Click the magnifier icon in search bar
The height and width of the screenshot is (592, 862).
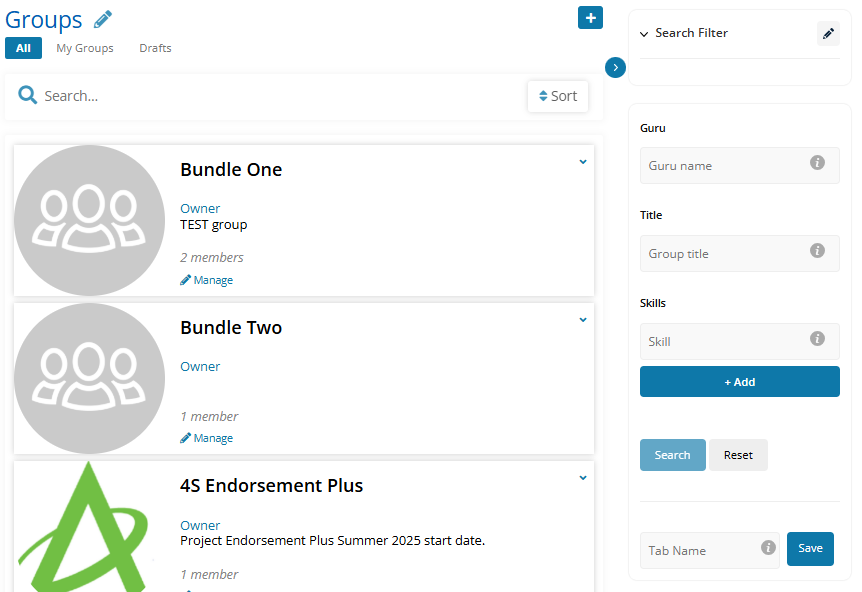tap(27, 95)
